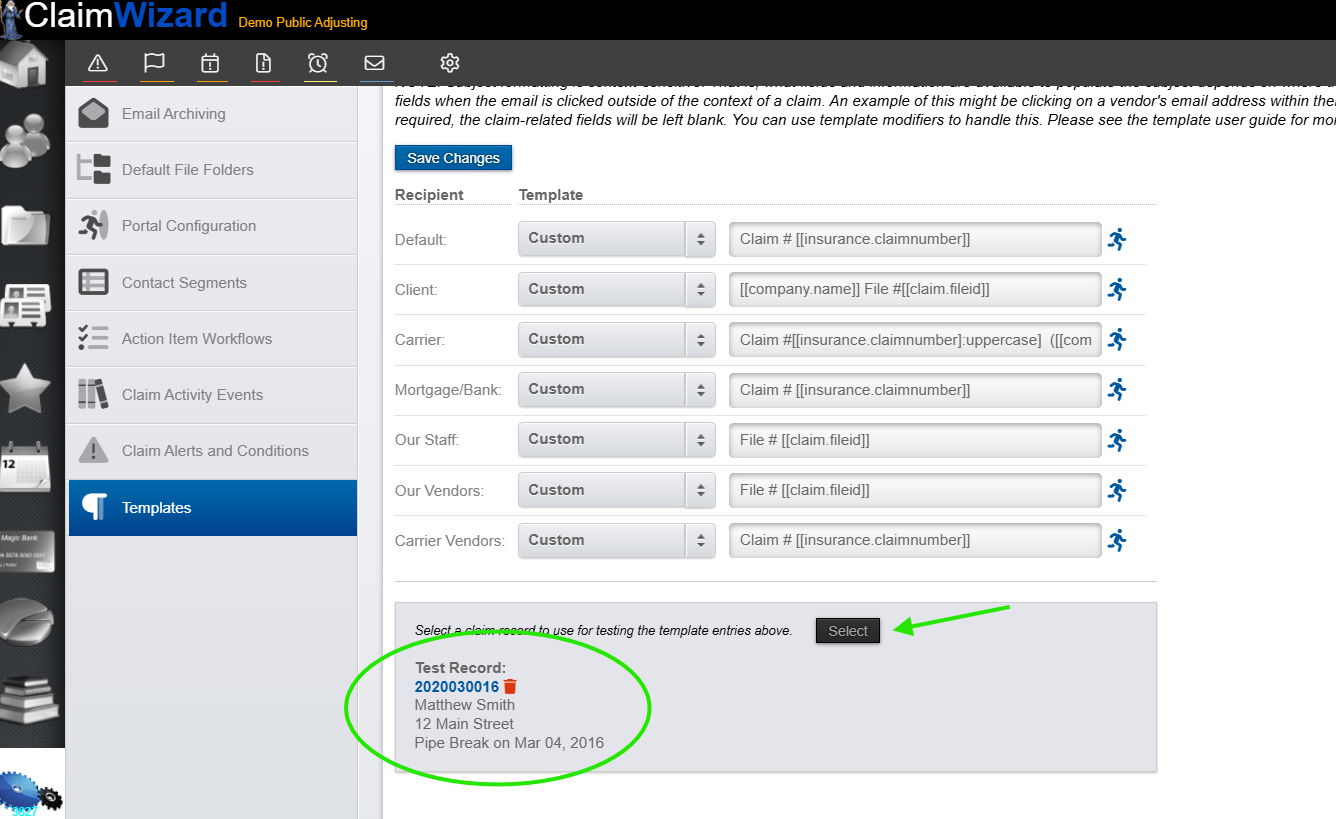Edit the Carrier subject template field
Viewport: 1336px width, 819px height.
click(915, 339)
